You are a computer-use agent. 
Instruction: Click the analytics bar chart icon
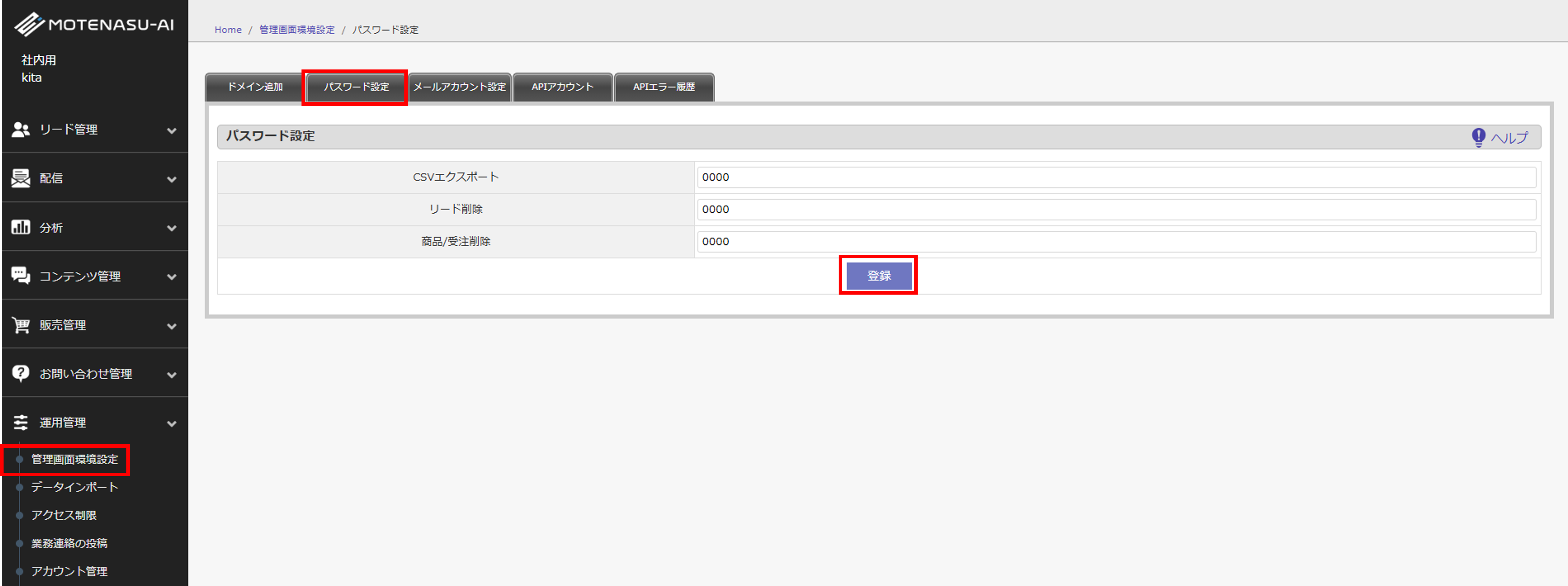click(x=21, y=227)
